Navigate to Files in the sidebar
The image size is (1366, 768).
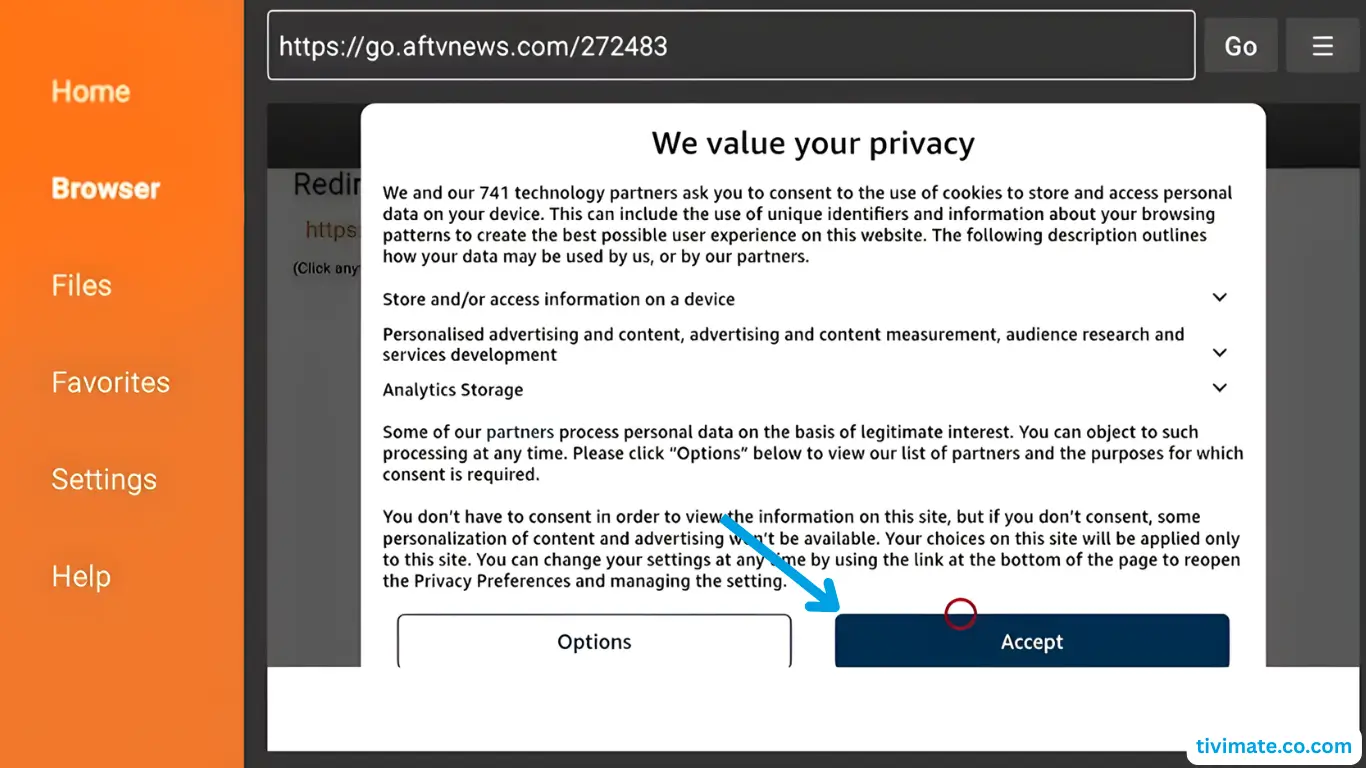pos(81,285)
